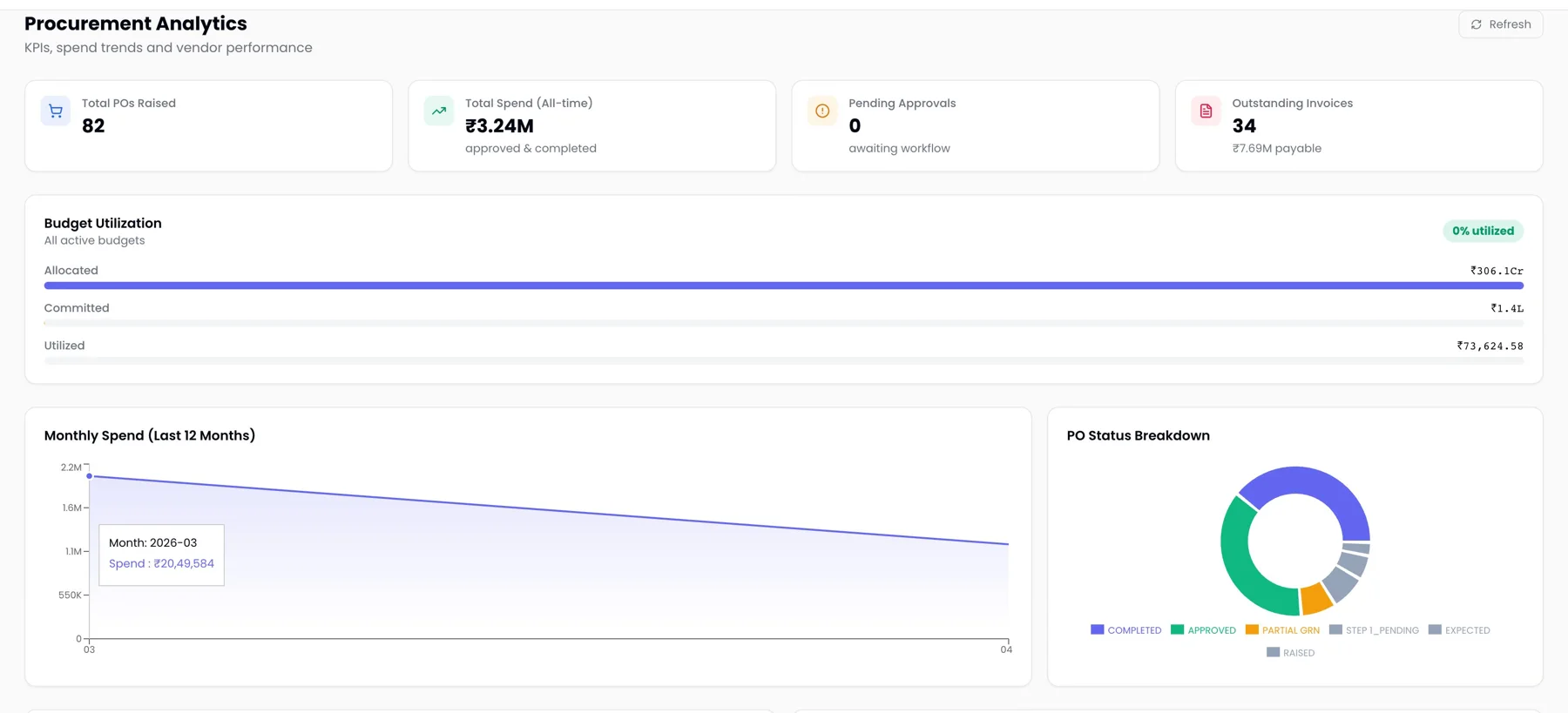
Task: Click the Refresh button
Action: 1500,24
